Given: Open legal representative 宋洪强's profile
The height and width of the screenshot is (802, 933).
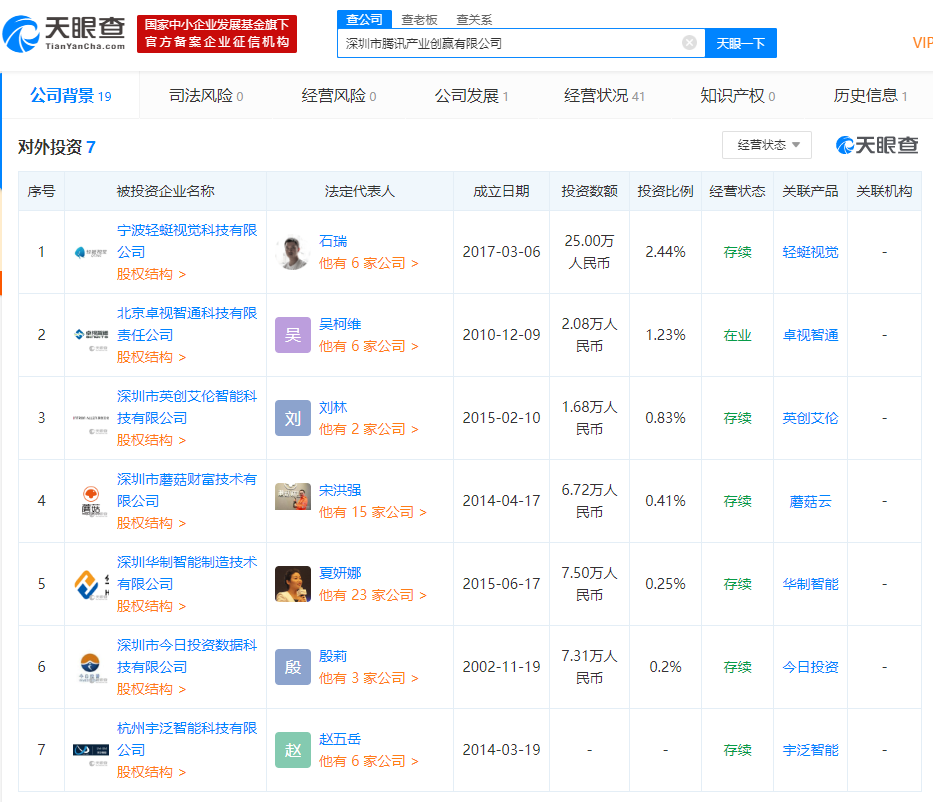Looking at the screenshot, I should [340, 490].
